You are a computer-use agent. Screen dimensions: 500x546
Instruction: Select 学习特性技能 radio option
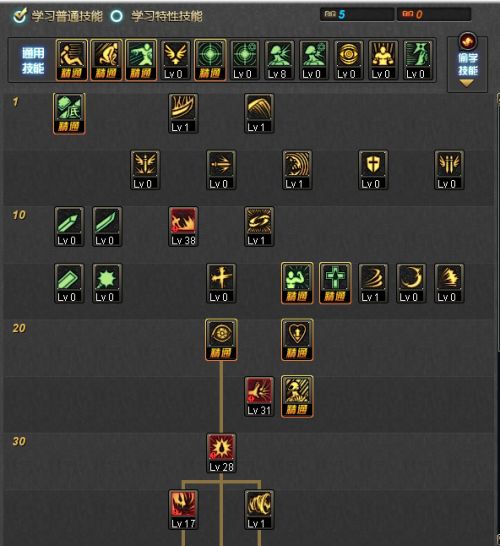117,16
